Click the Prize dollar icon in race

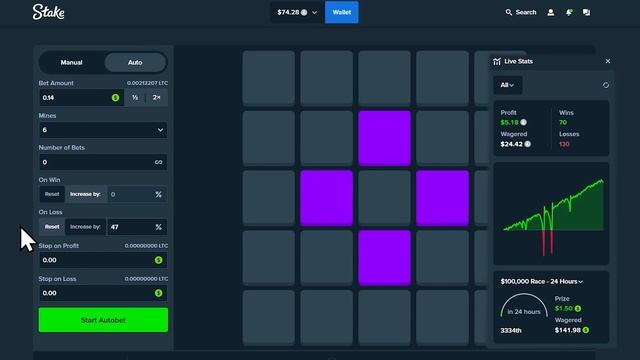click(578, 309)
